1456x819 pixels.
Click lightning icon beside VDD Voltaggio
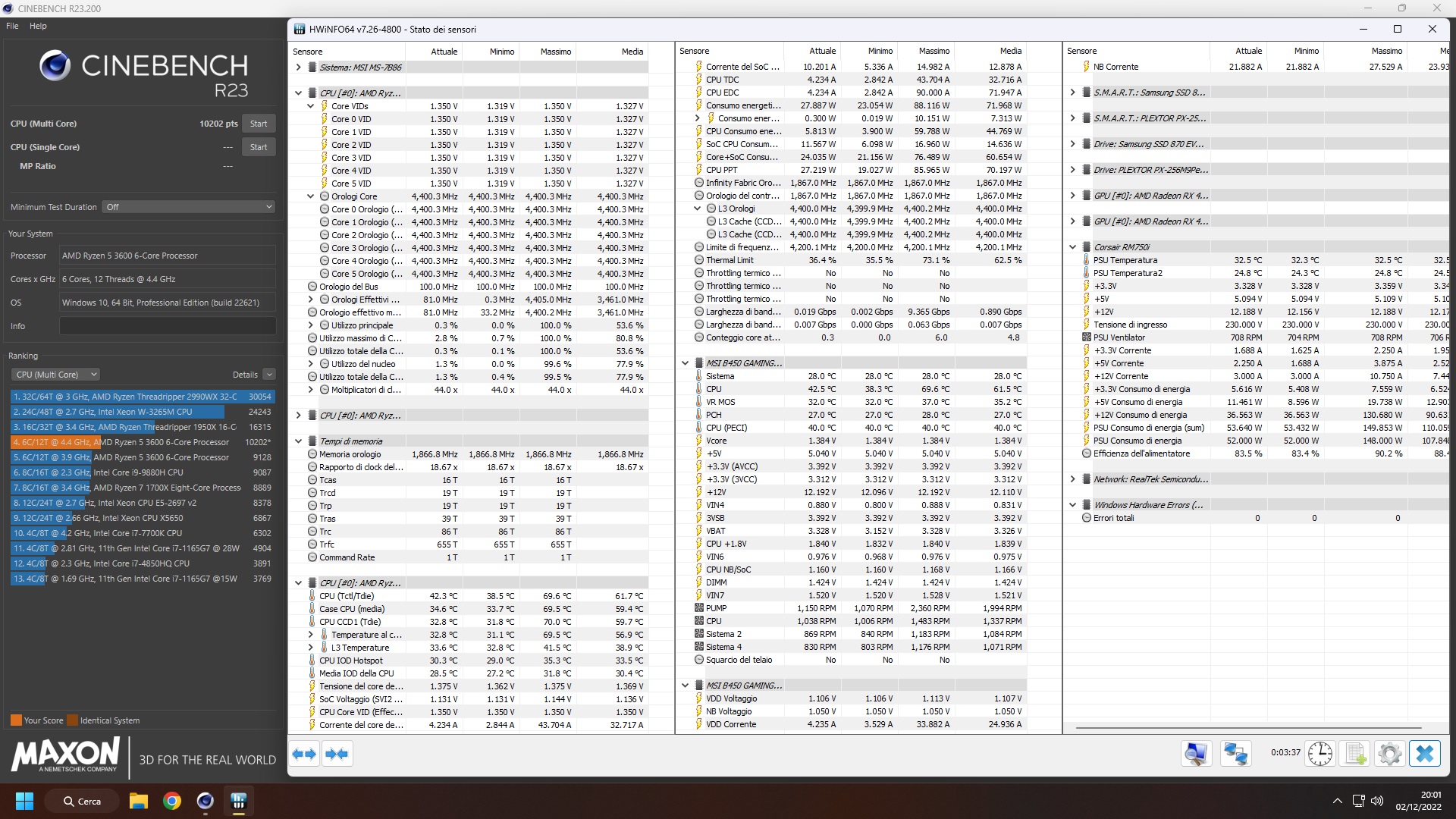[x=699, y=698]
